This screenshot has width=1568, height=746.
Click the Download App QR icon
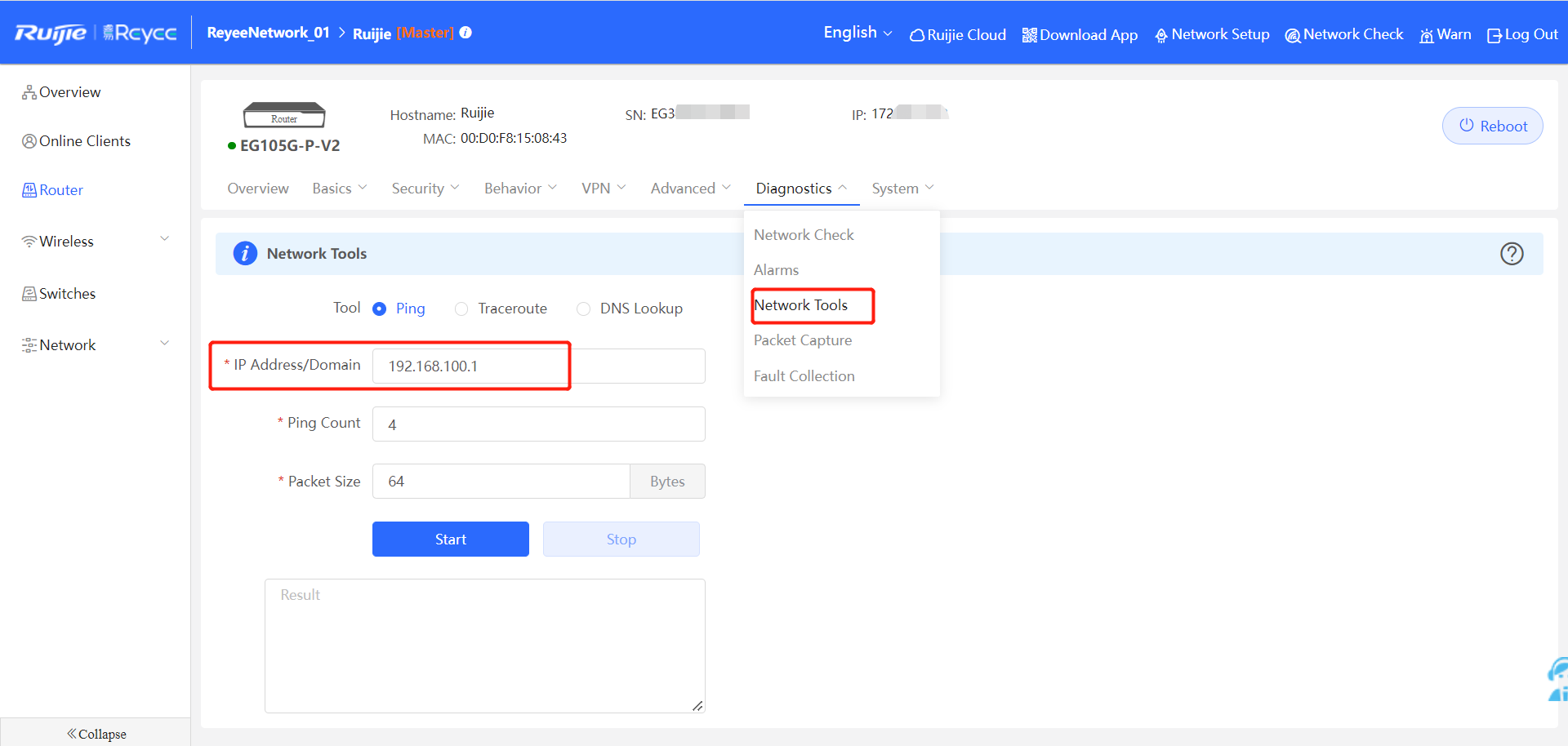tap(1029, 35)
